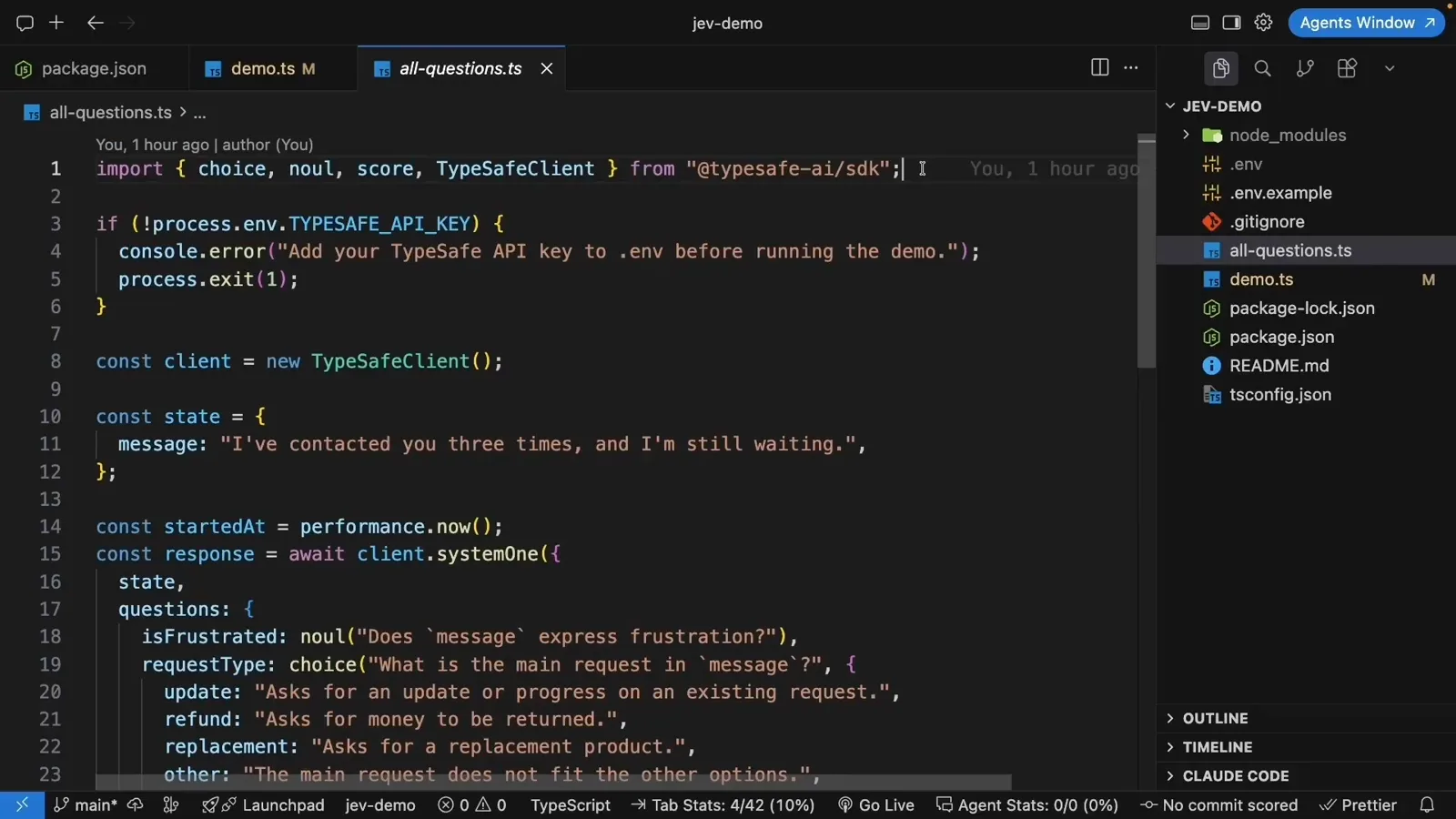This screenshot has width=1456, height=819.
Task: Click jev-demo status bar item
Action: coord(380,805)
